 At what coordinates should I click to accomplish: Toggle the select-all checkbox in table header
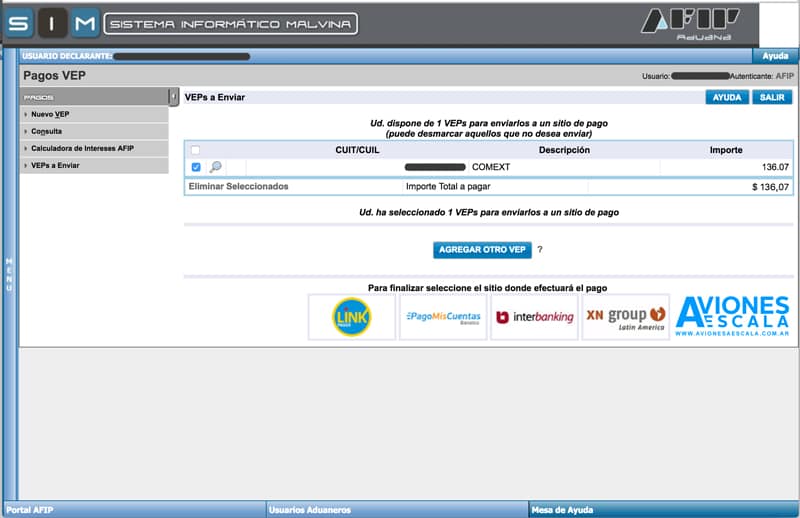(x=195, y=150)
